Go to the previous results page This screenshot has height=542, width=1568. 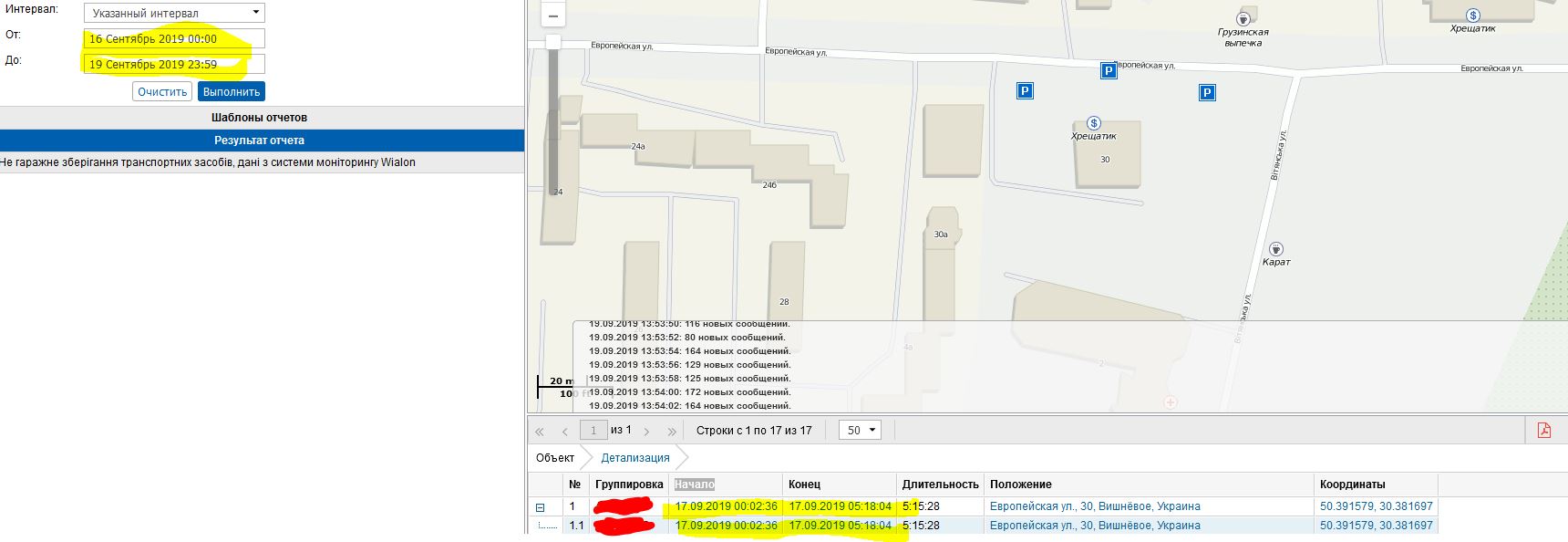[x=565, y=431]
